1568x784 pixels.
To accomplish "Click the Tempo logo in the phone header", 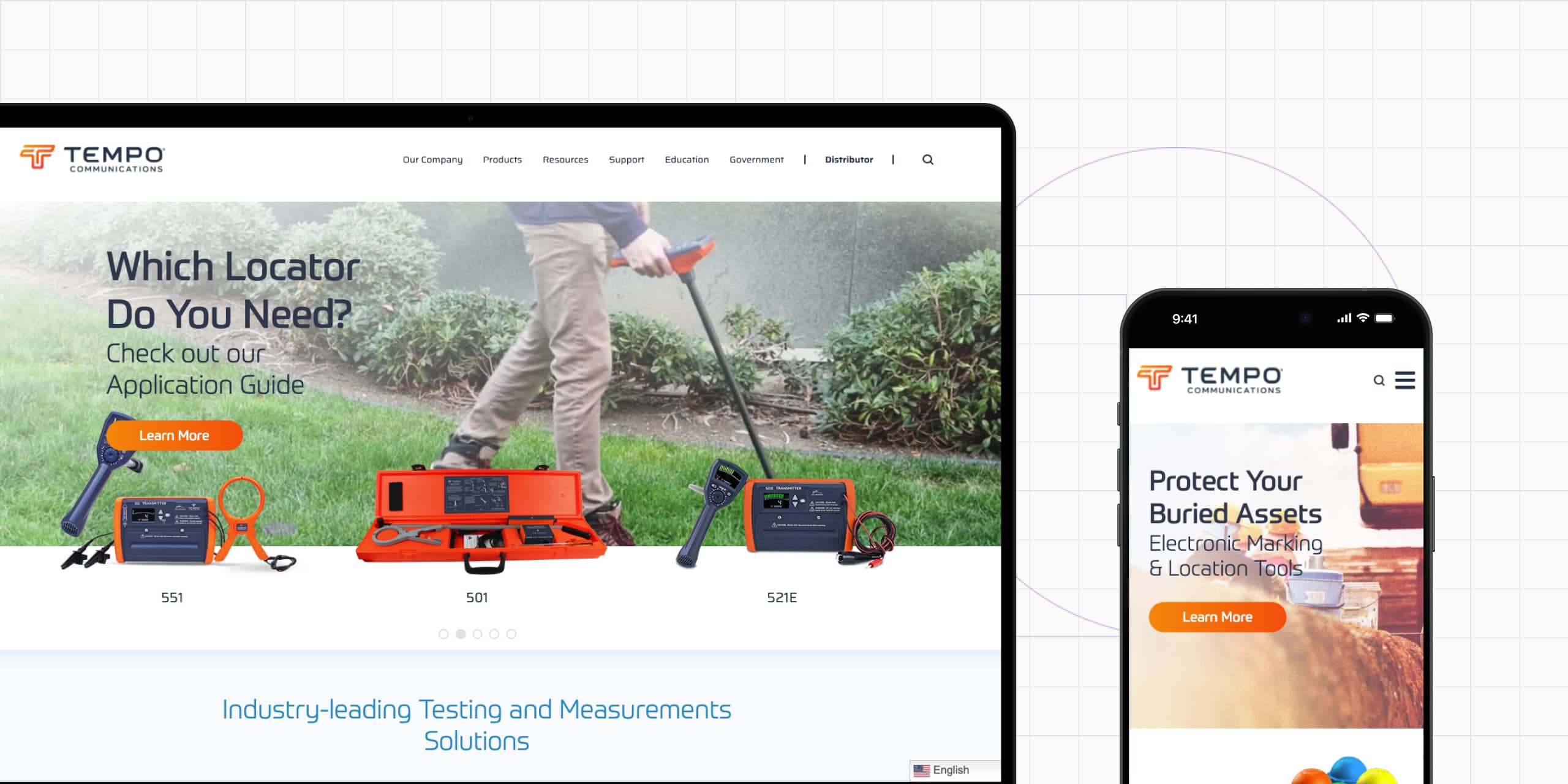I will [x=1210, y=379].
